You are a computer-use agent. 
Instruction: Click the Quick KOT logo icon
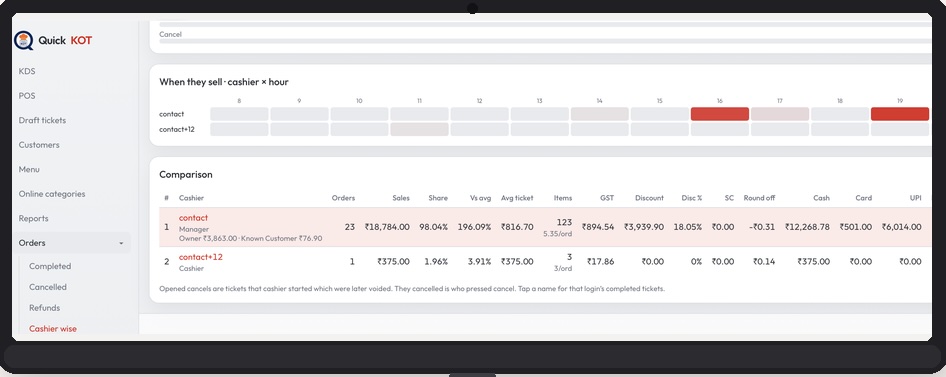click(24, 40)
